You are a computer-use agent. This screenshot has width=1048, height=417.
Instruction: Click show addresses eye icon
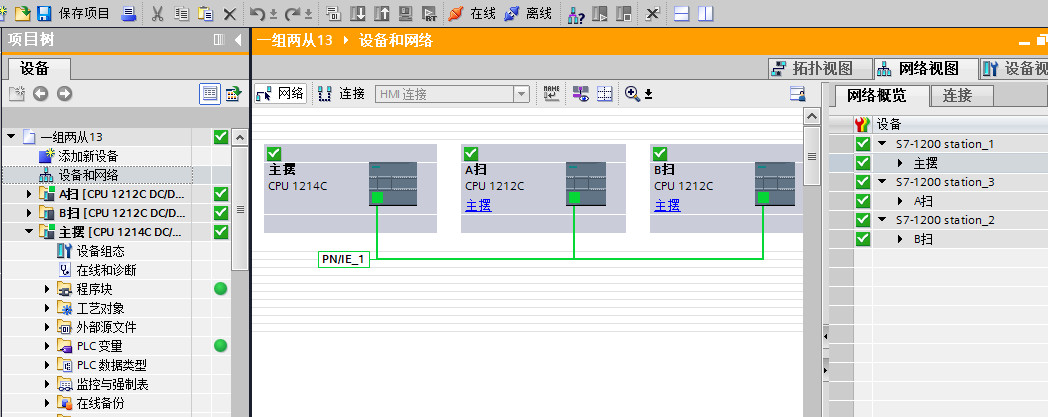click(x=581, y=94)
